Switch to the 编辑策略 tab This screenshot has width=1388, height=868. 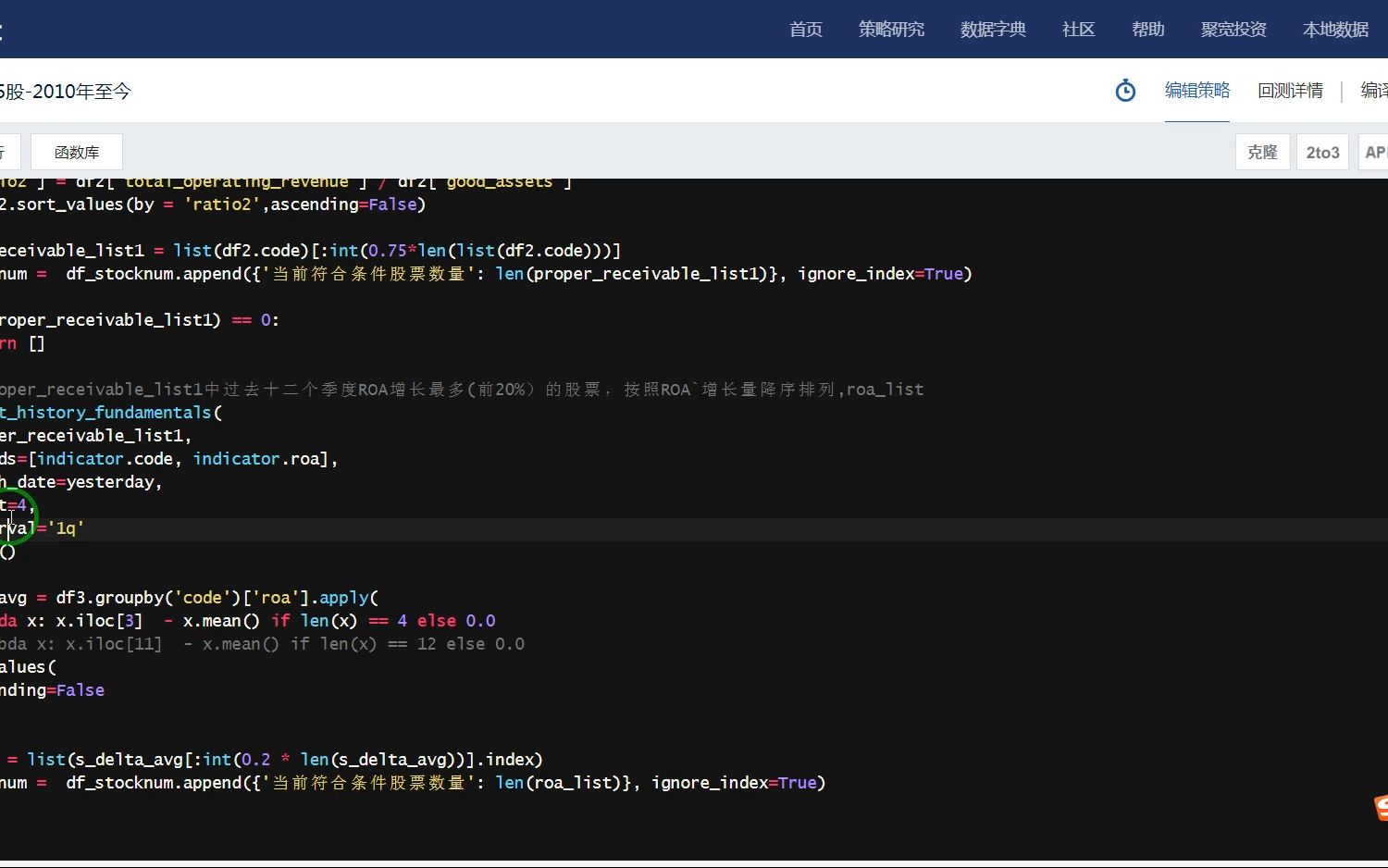point(1197,91)
